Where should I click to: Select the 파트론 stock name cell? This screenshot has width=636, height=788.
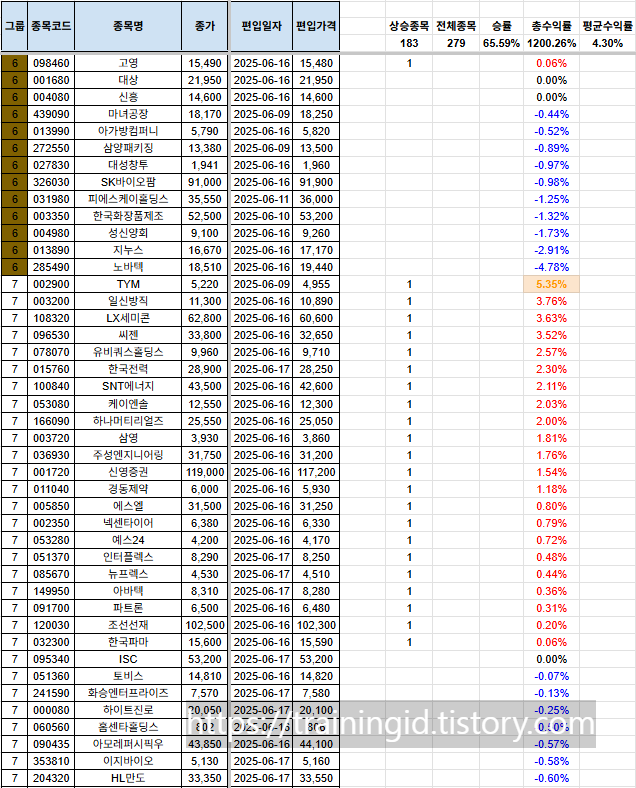[x=128, y=608]
